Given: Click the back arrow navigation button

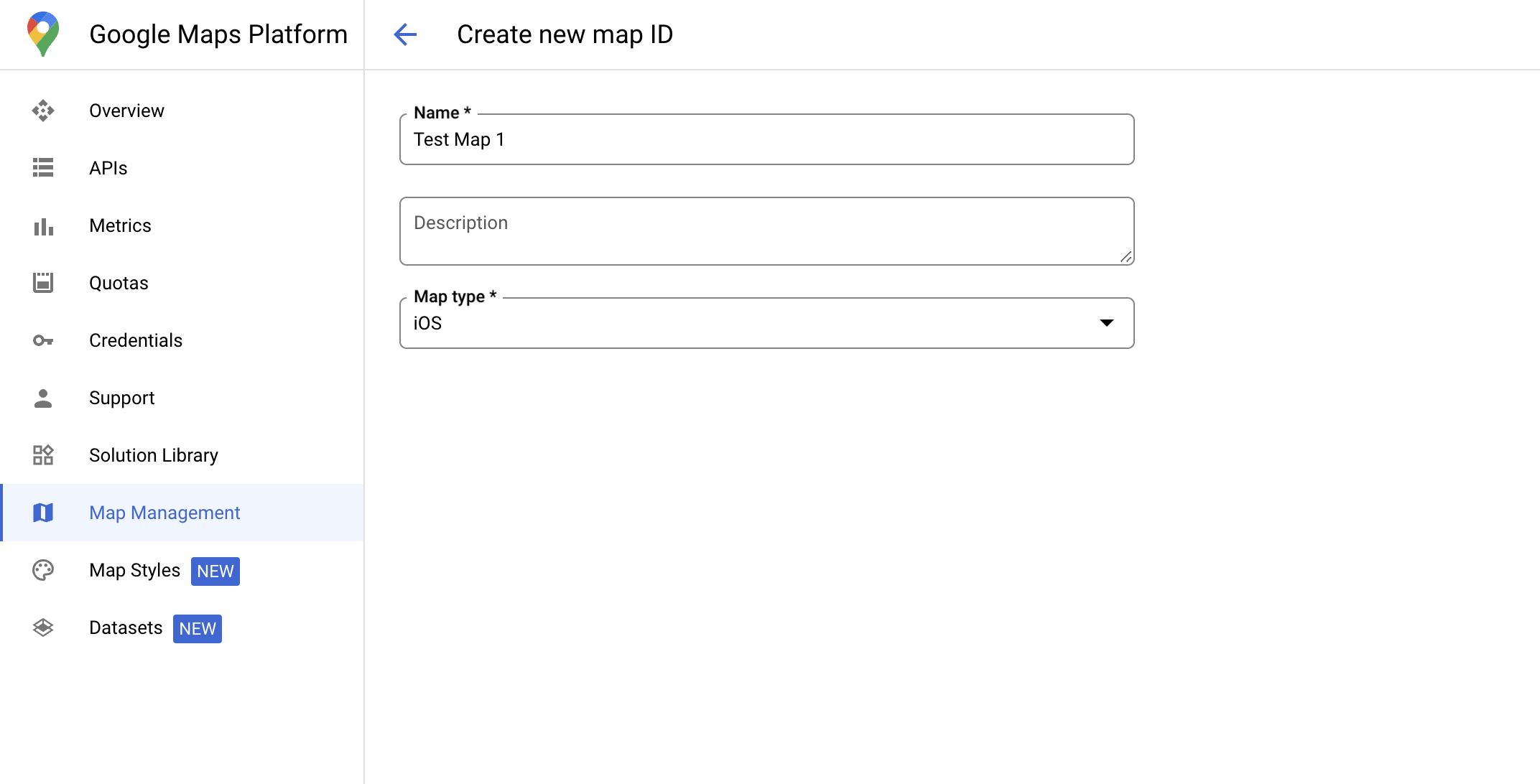Looking at the screenshot, I should coord(406,34).
